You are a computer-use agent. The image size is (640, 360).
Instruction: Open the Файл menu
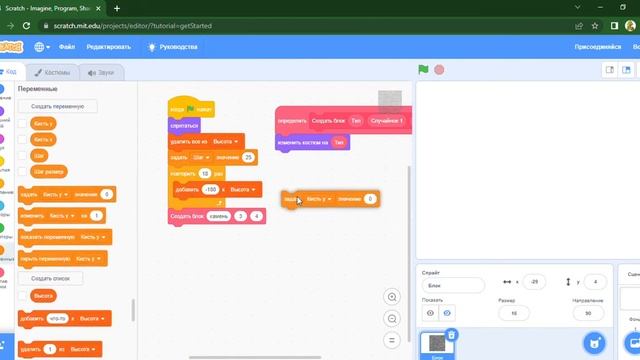(67, 47)
